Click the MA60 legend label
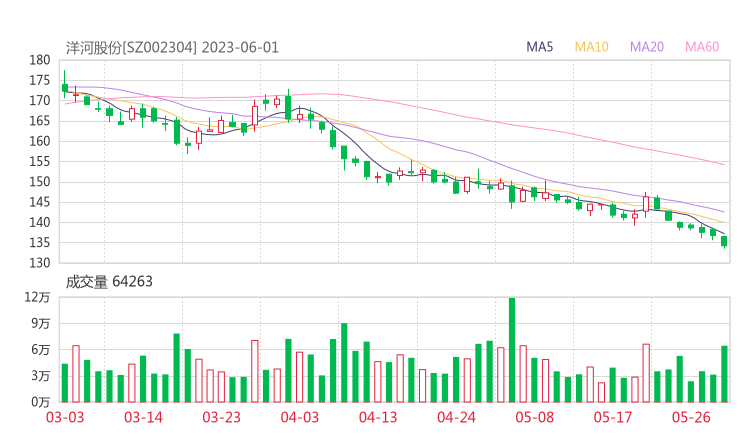740x440 pixels. [702, 47]
